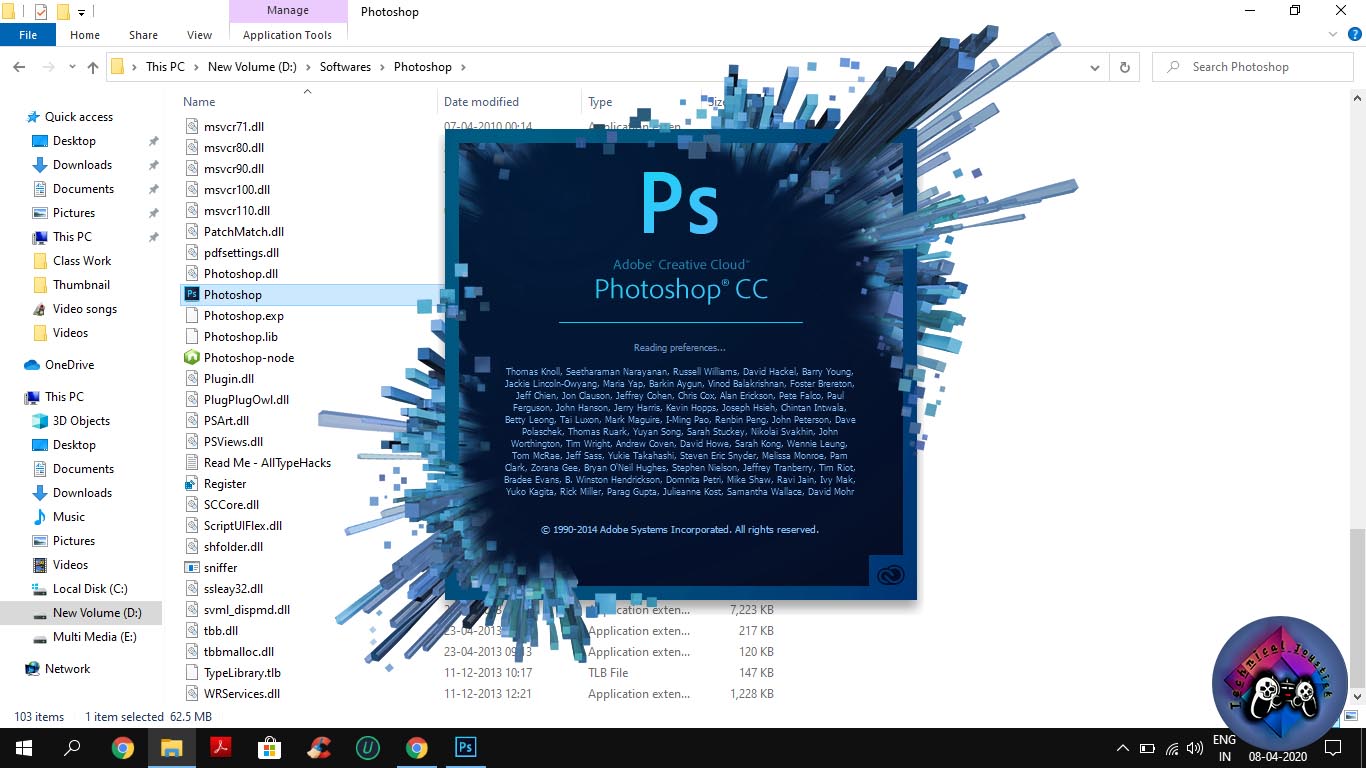Open Quick Access Toolbar customize dropdown
This screenshot has height=768, width=1366.
coord(82,12)
